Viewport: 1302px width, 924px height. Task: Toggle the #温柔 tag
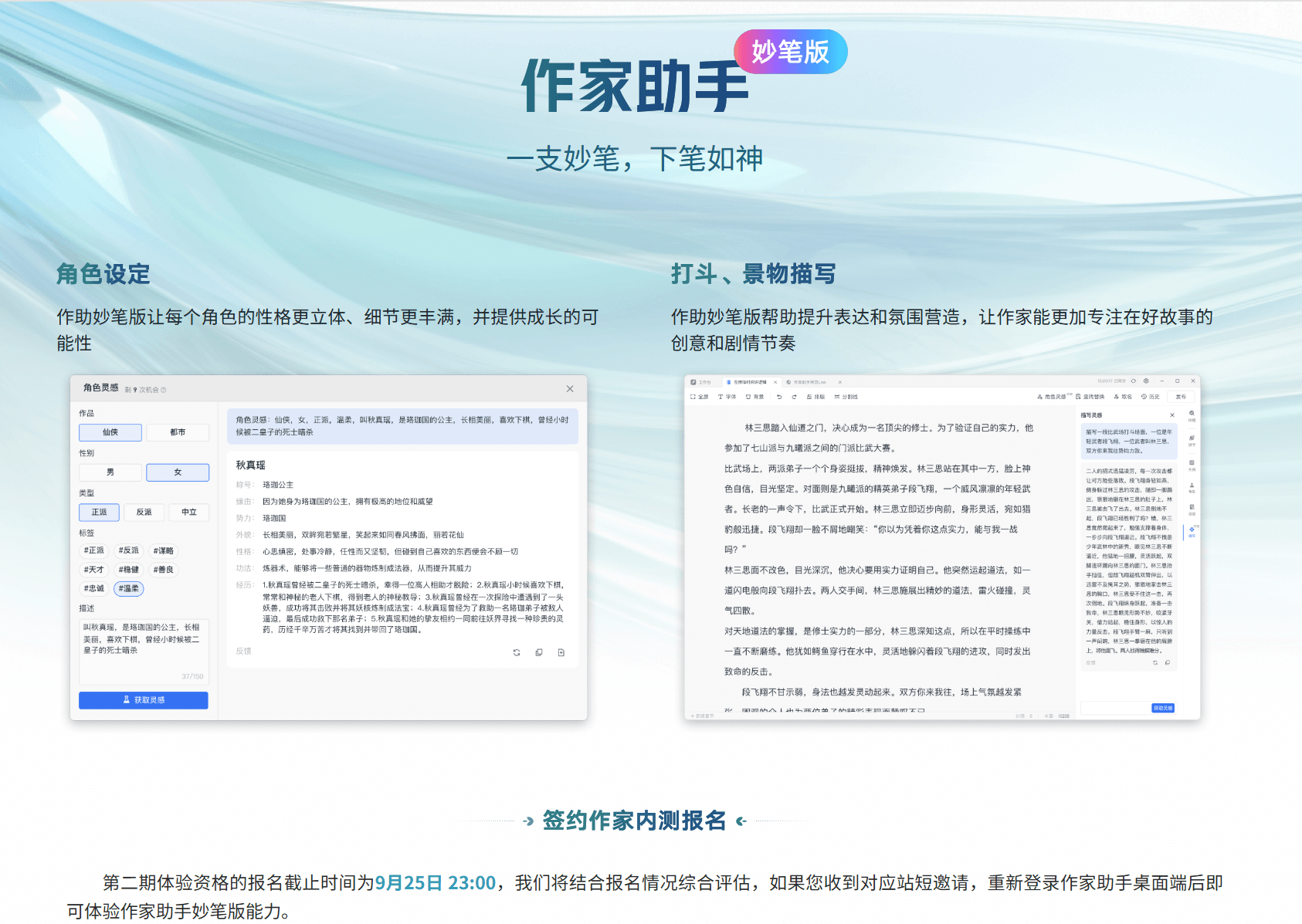[129, 589]
